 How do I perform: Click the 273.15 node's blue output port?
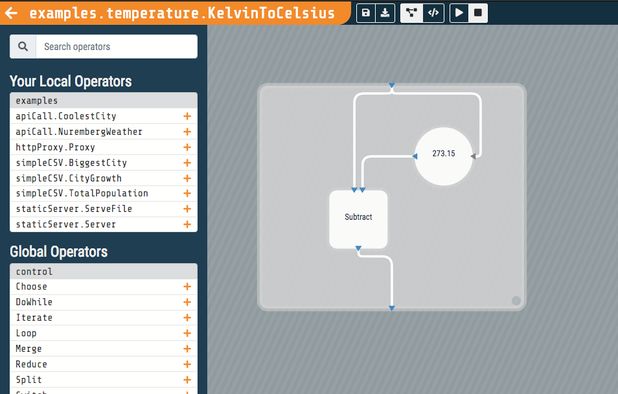[415, 156]
